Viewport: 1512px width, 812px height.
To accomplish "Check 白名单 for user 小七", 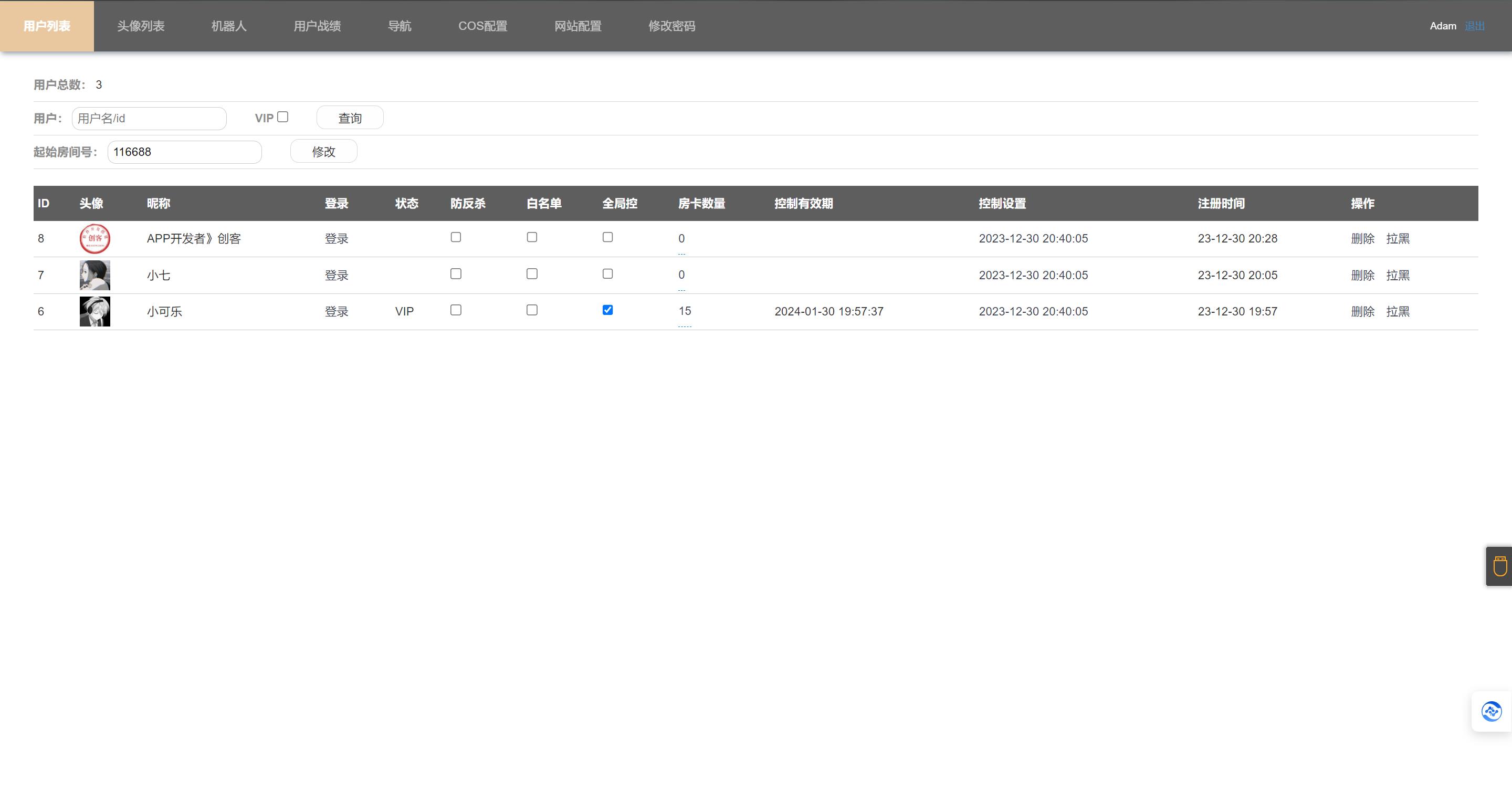I will pyautogui.click(x=532, y=274).
